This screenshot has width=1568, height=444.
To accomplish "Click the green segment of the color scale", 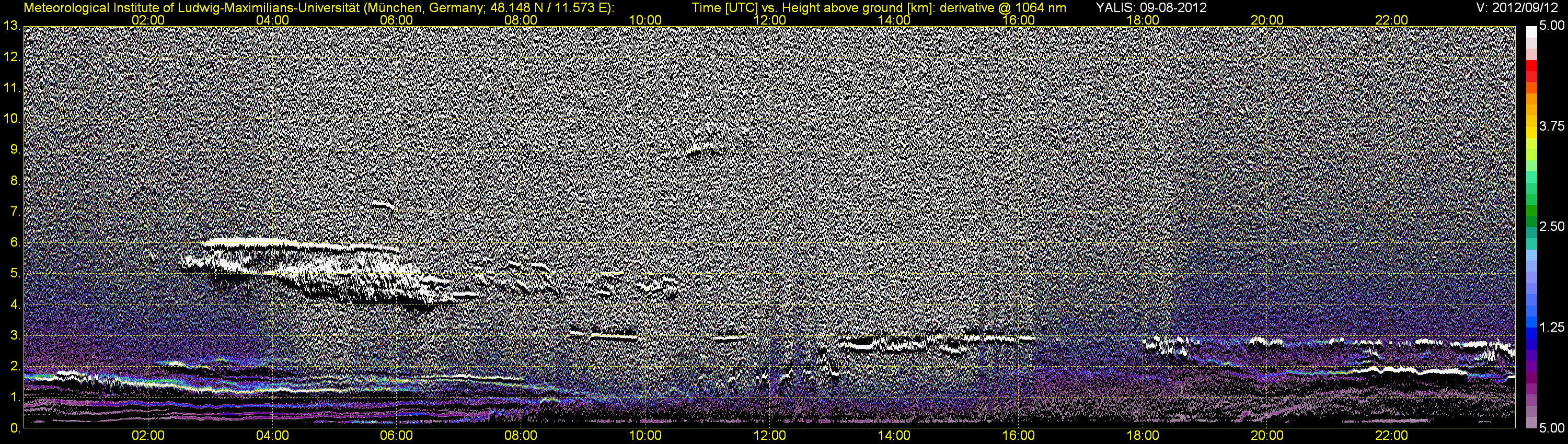I will click(x=1531, y=210).
